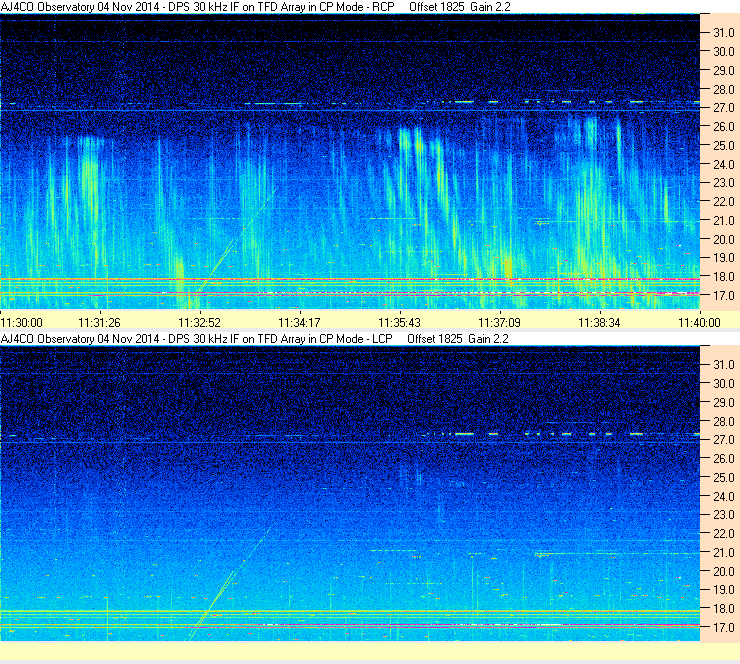740x664 pixels.
Task: Click the 24.0 frequency label in RCP chart
Action: tap(723, 164)
